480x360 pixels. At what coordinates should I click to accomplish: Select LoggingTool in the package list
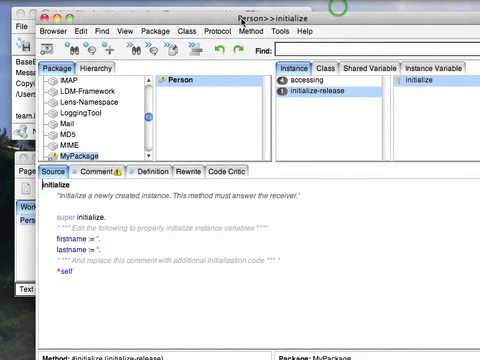click(81, 113)
